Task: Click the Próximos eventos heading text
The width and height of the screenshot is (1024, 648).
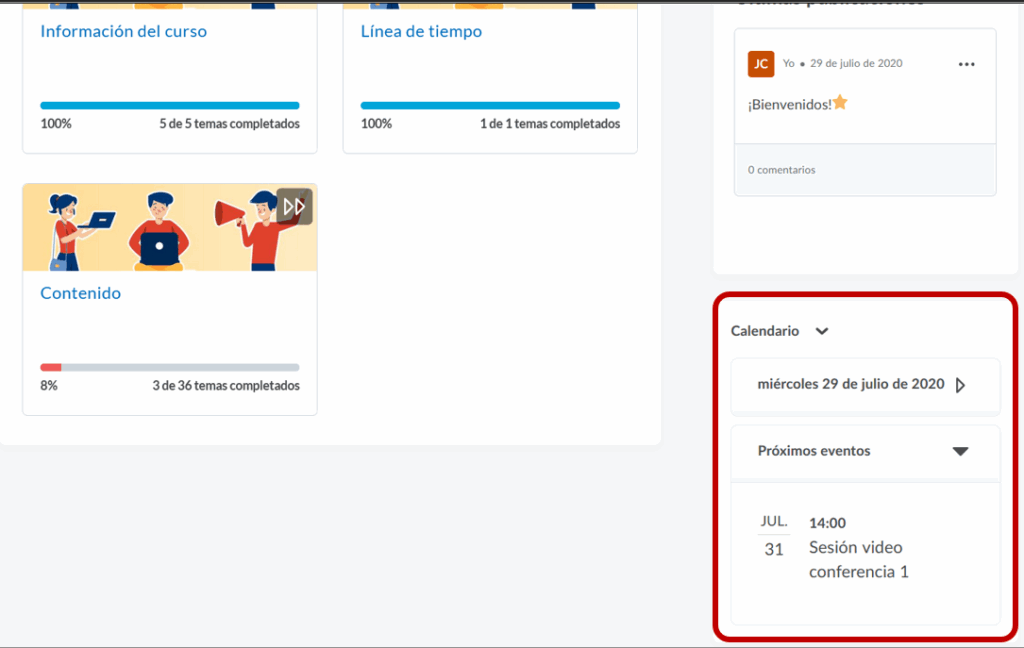Action: (814, 451)
